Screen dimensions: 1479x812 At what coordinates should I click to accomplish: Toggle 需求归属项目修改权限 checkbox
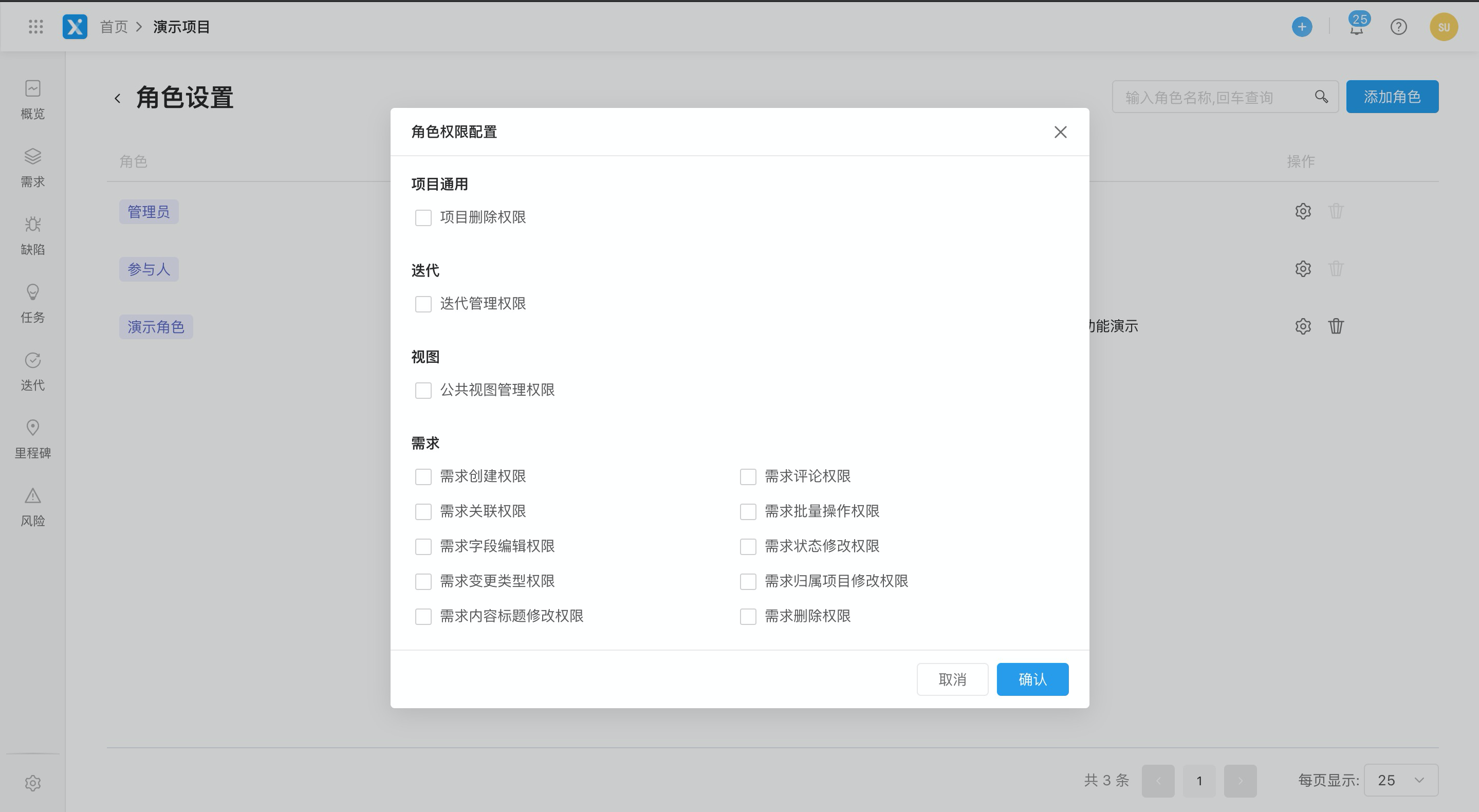click(748, 582)
